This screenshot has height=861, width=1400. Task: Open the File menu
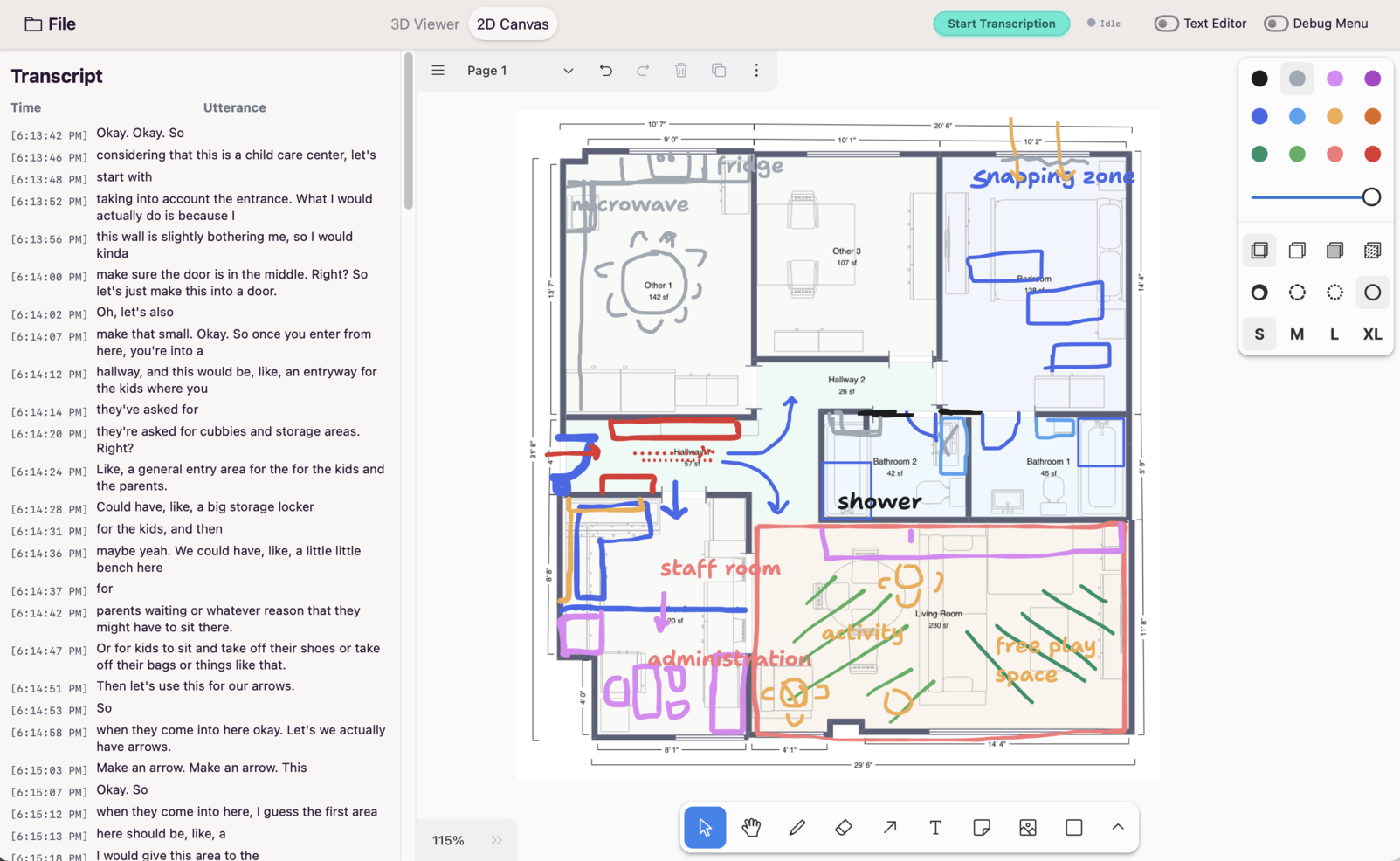tap(51, 24)
